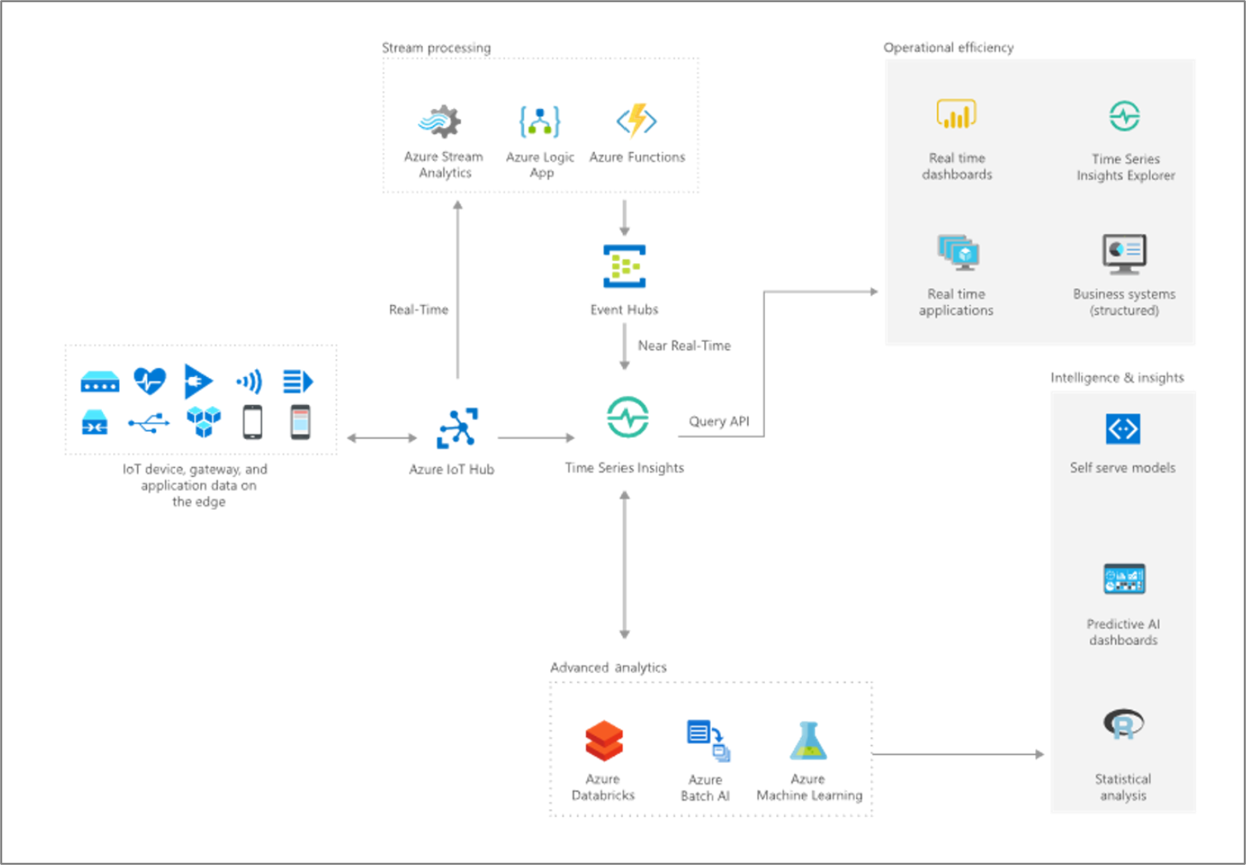Click the "Predictive AI dashboards" label
Screen dimensions: 1246x865
[x=1123, y=632]
